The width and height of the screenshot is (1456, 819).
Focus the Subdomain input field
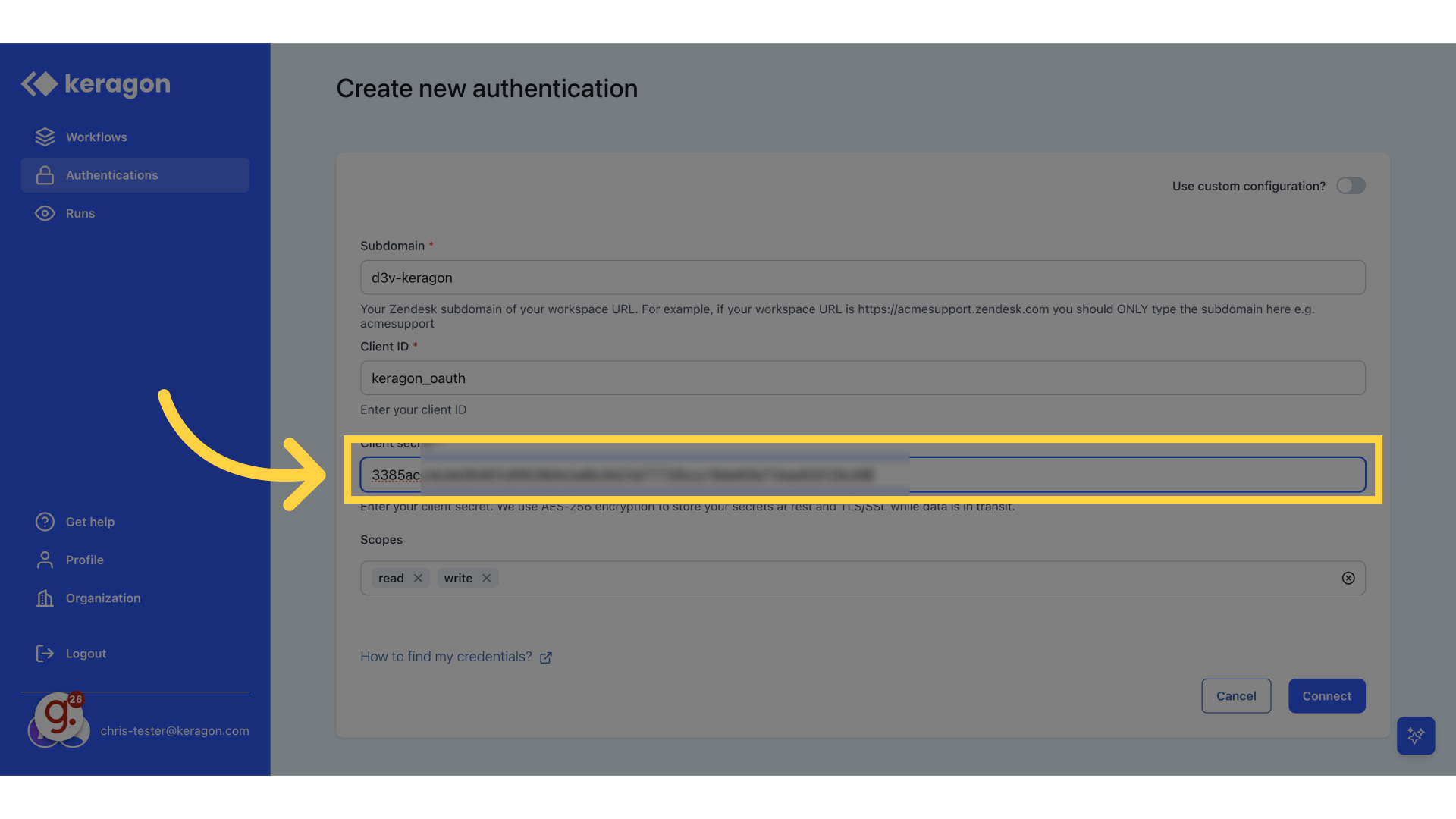point(862,278)
